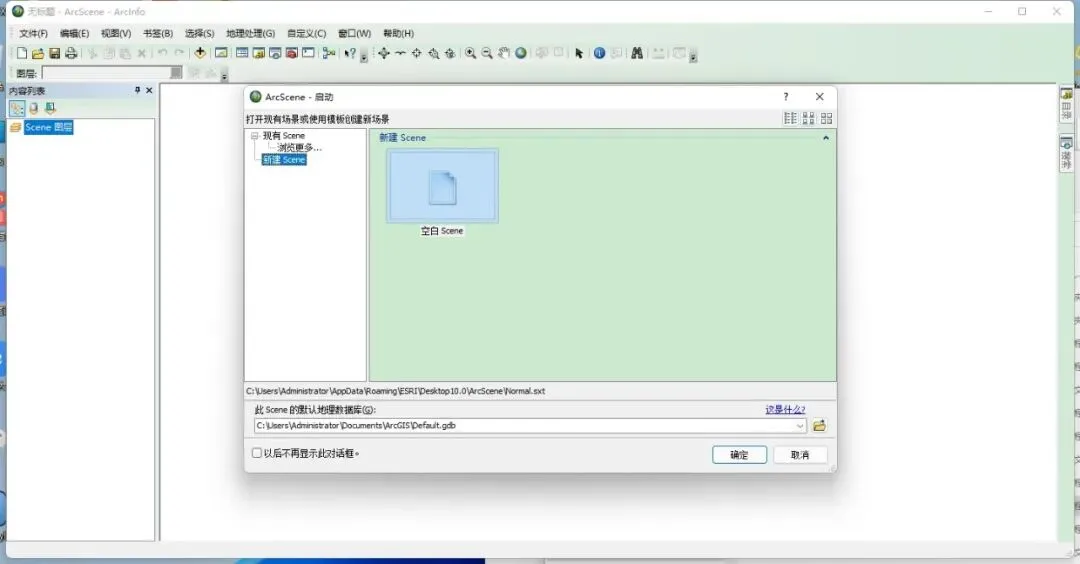Screen dimensions: 1080x564
Task: Select the Zoom to Target tool
Action: tap(433, 53)
